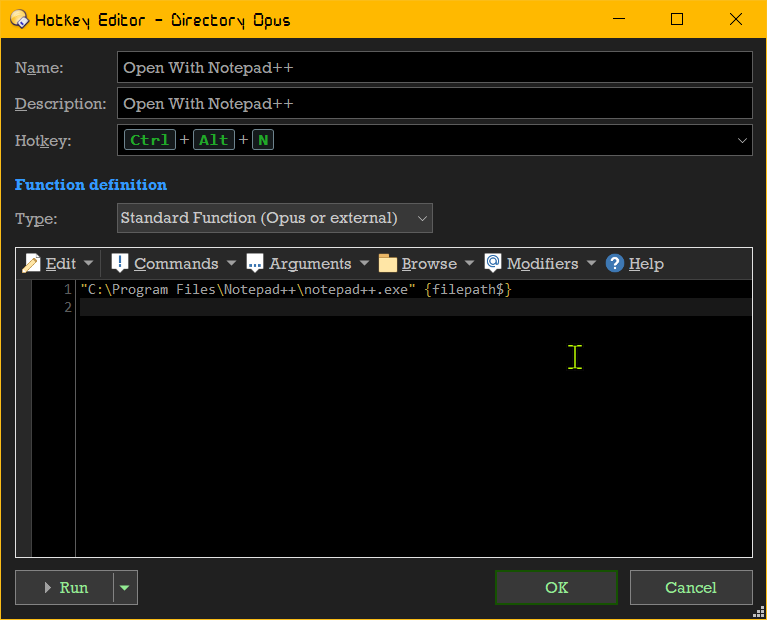The width and height of the screenshot is (767, 620).
Task: Click the N key badge in Hotkey
Action: point(263,140)
